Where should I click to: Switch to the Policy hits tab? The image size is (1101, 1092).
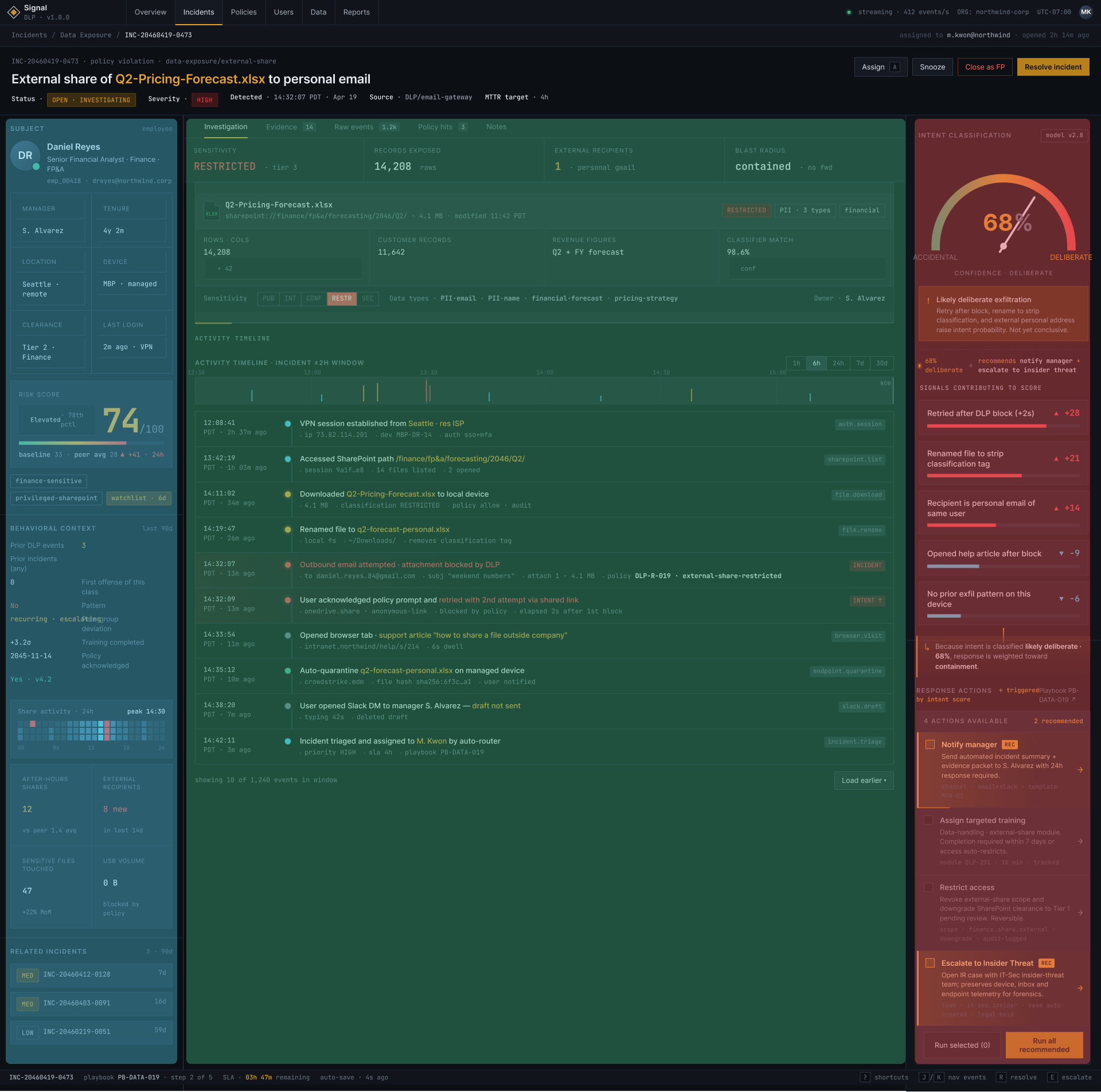point(442,127)
